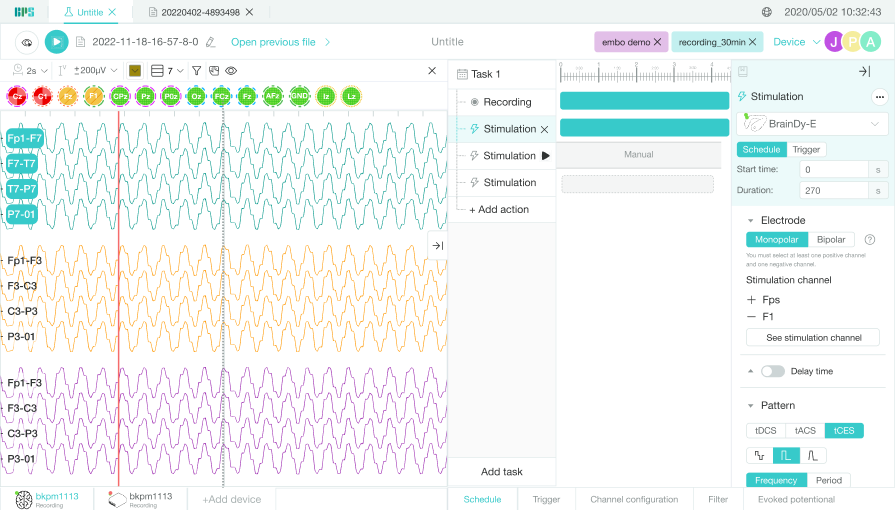Switch to the 20220402-4893498 tab
The image size is (895, 510).
[200, 12]
